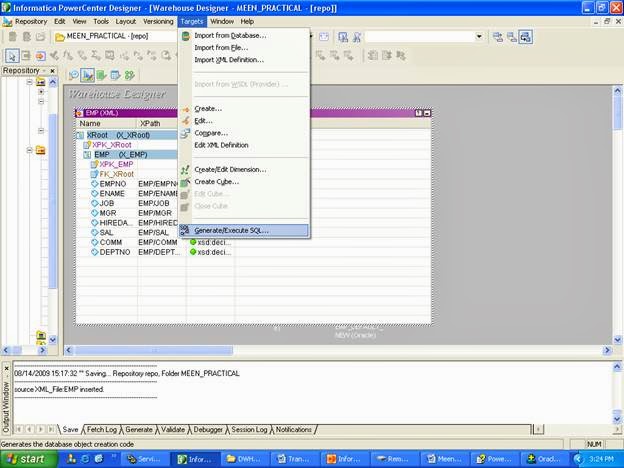Click the Name column header
Screen dimensions: 624x468
106,123
